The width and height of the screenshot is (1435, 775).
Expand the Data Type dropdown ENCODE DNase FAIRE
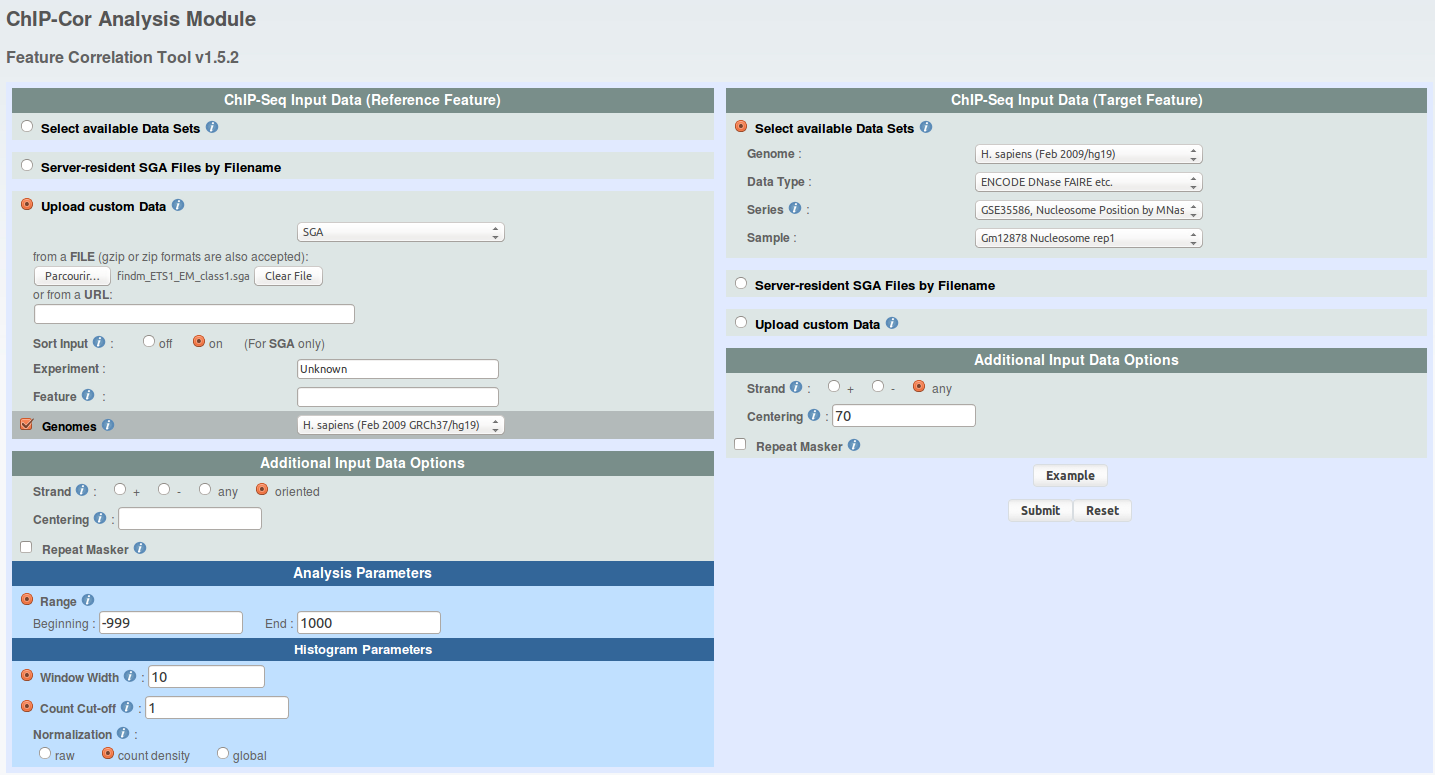pyautogui.click(x=1088, y=182)
